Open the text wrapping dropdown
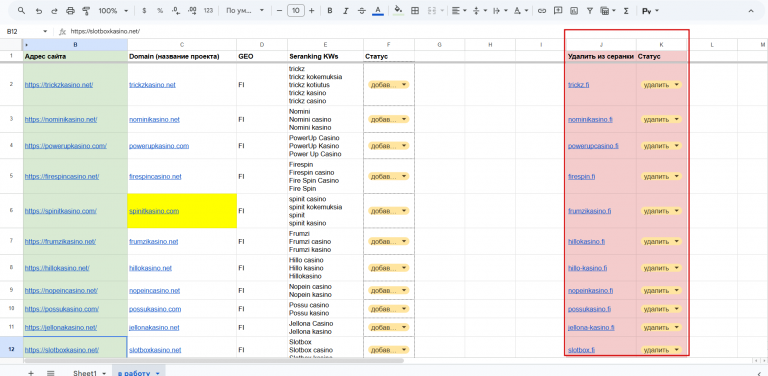The height and width of the screenshot is (376, 768). [500, 11]
